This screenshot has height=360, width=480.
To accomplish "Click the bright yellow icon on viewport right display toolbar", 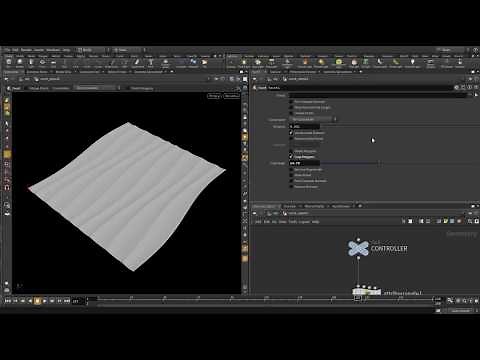I will click(x=245, y=137).
